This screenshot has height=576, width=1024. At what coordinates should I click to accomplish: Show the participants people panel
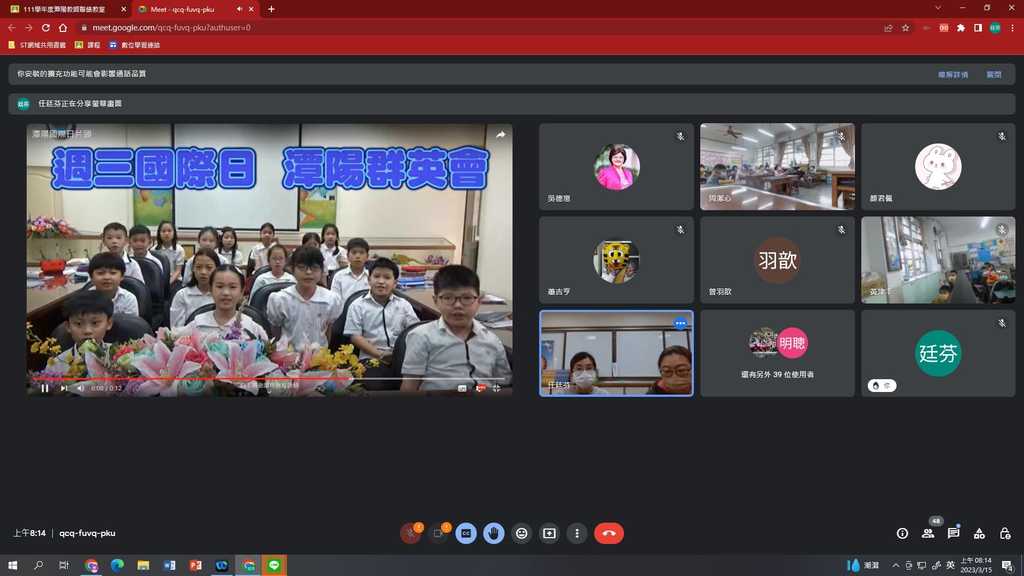click(x=928, y=534)
